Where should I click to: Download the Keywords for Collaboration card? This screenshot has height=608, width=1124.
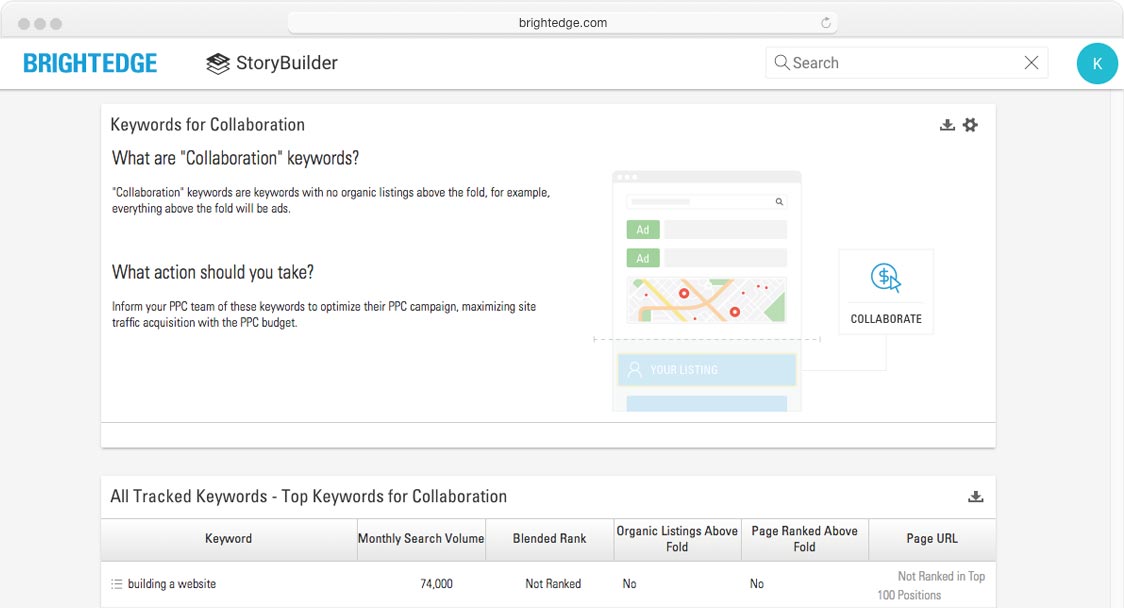(x=947, y=125)
